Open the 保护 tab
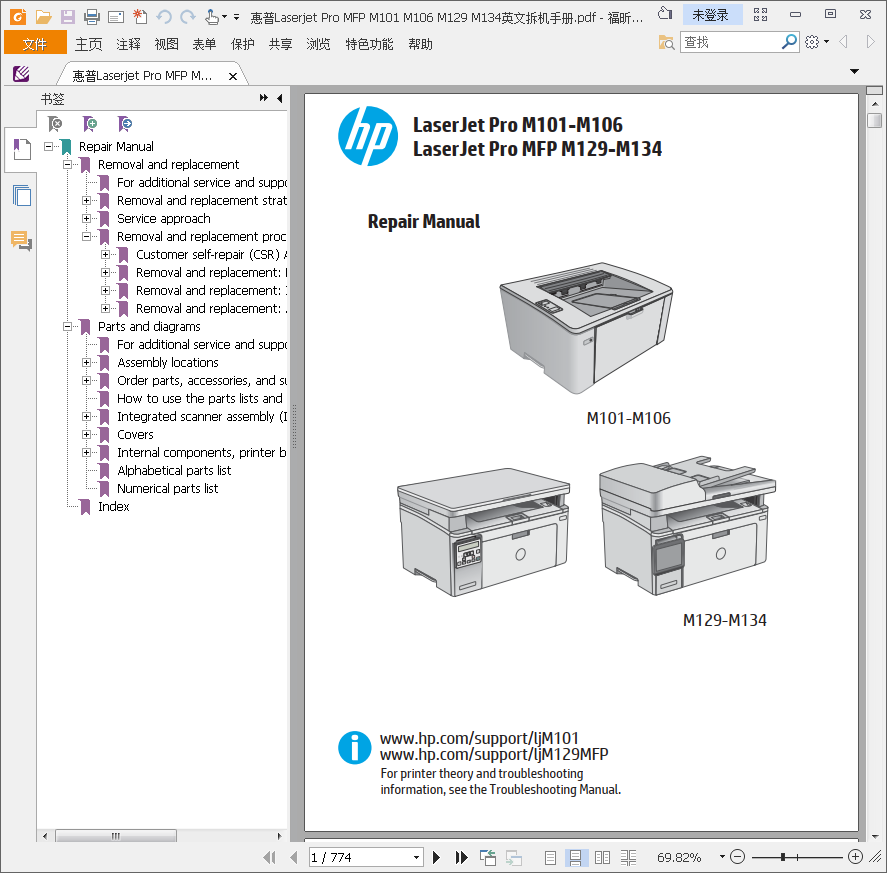The image size is (887, 873). point(243,44)
